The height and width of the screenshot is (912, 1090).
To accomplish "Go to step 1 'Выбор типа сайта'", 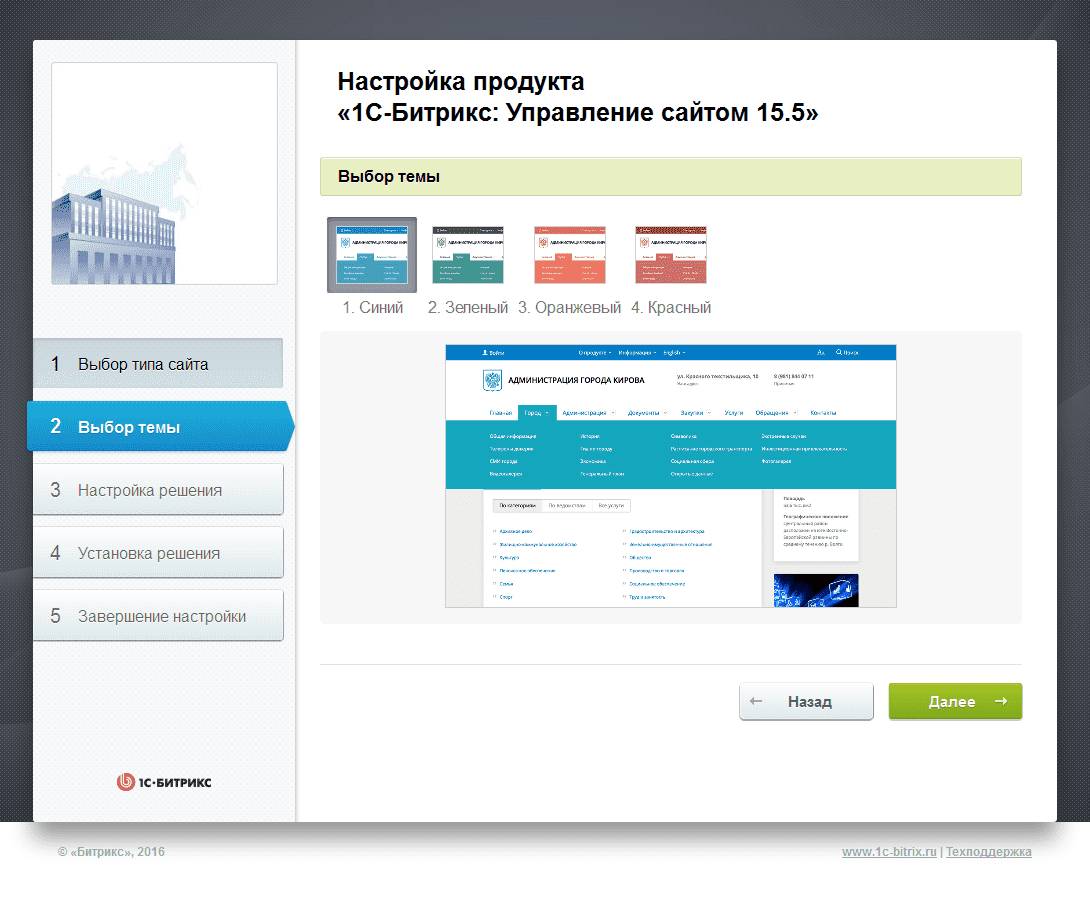I will 158,364.
